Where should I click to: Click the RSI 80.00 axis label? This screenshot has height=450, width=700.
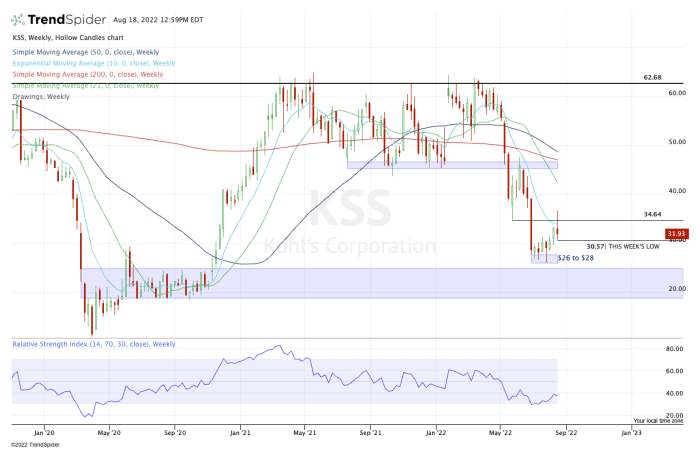tap(675, 349)
